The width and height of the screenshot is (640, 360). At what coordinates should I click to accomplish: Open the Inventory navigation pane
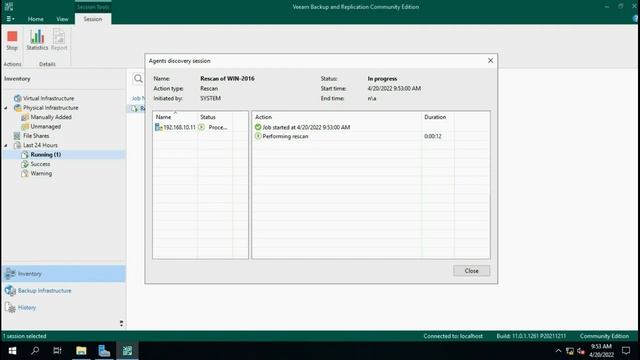(64, 273)
